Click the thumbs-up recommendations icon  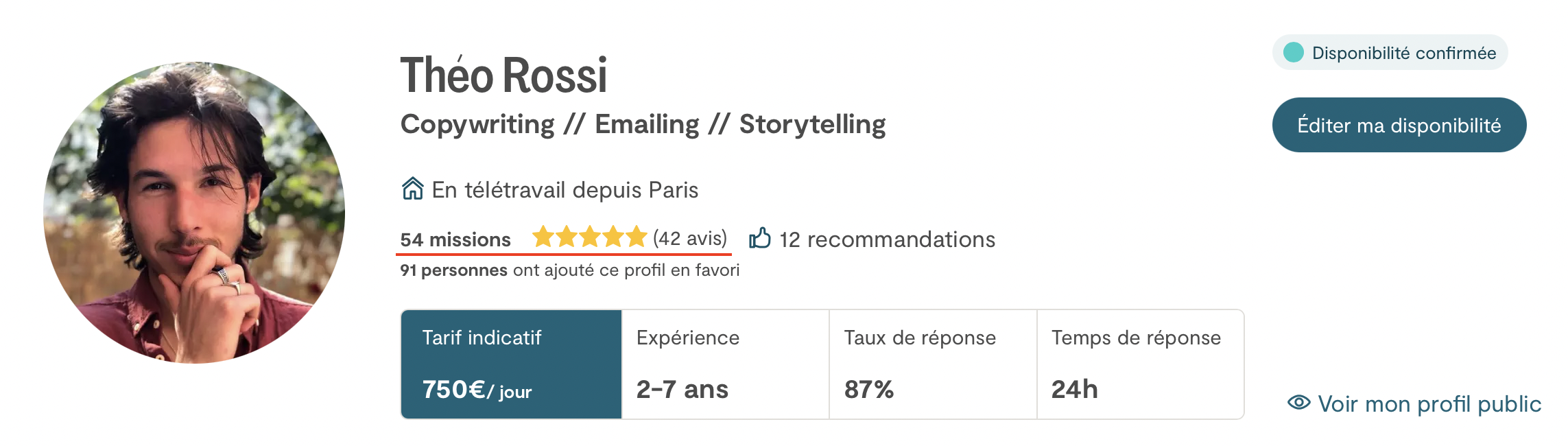(760, 238)
